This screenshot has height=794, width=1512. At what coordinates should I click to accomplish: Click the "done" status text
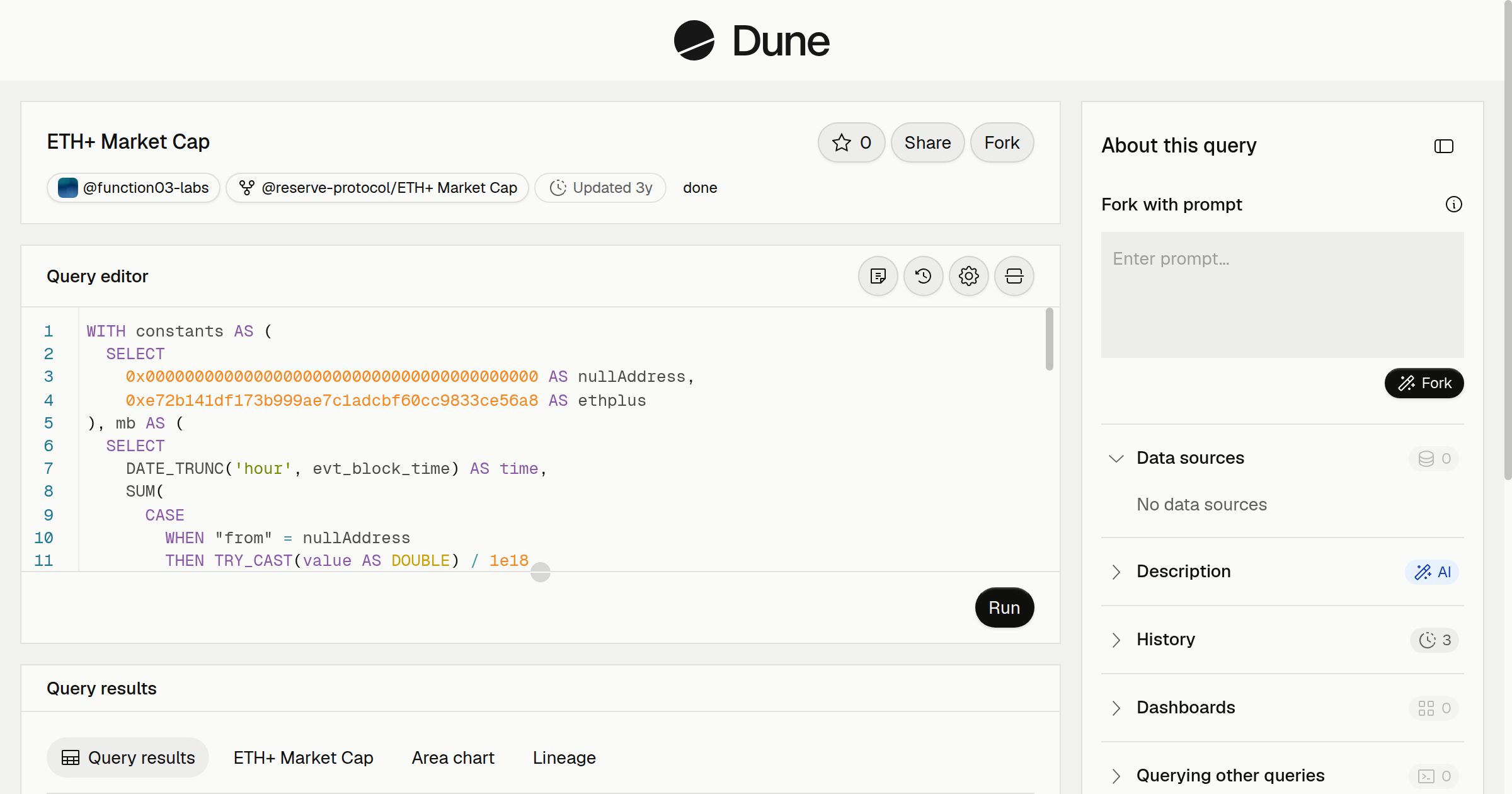700,188
